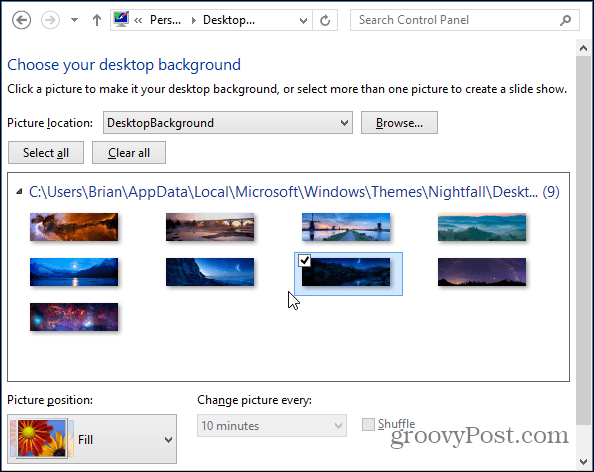Open the recent locations dropdown arrow
The width and height of the screenshot is (594, 472).
[74, 20]
